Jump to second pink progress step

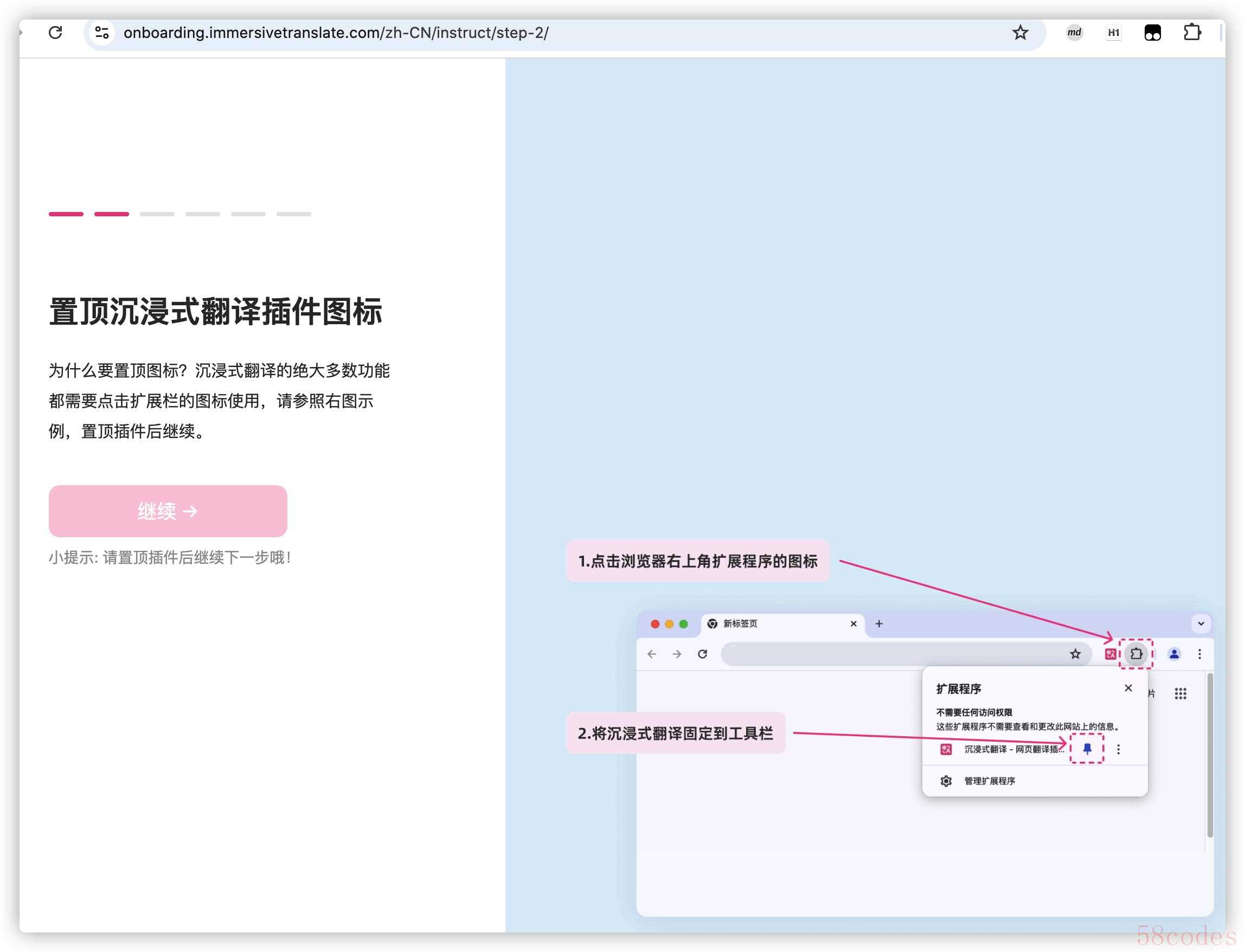(112, 214)
